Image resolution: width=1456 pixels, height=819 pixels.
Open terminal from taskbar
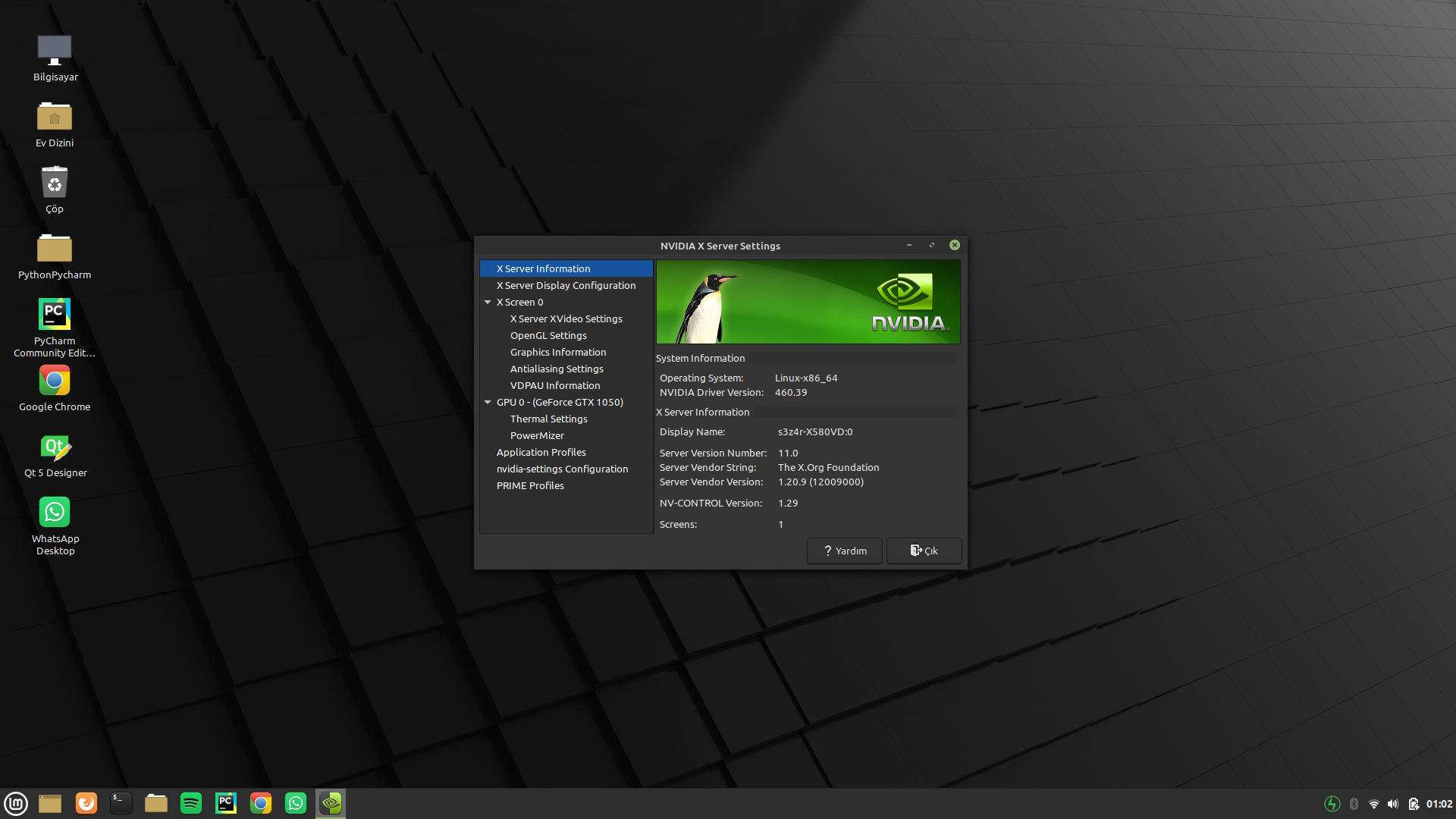(x=121, y=803)
